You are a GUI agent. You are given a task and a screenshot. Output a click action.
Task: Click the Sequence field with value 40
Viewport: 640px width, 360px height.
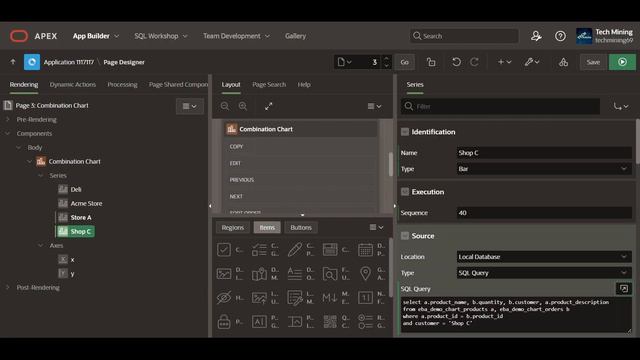point(544,213)
